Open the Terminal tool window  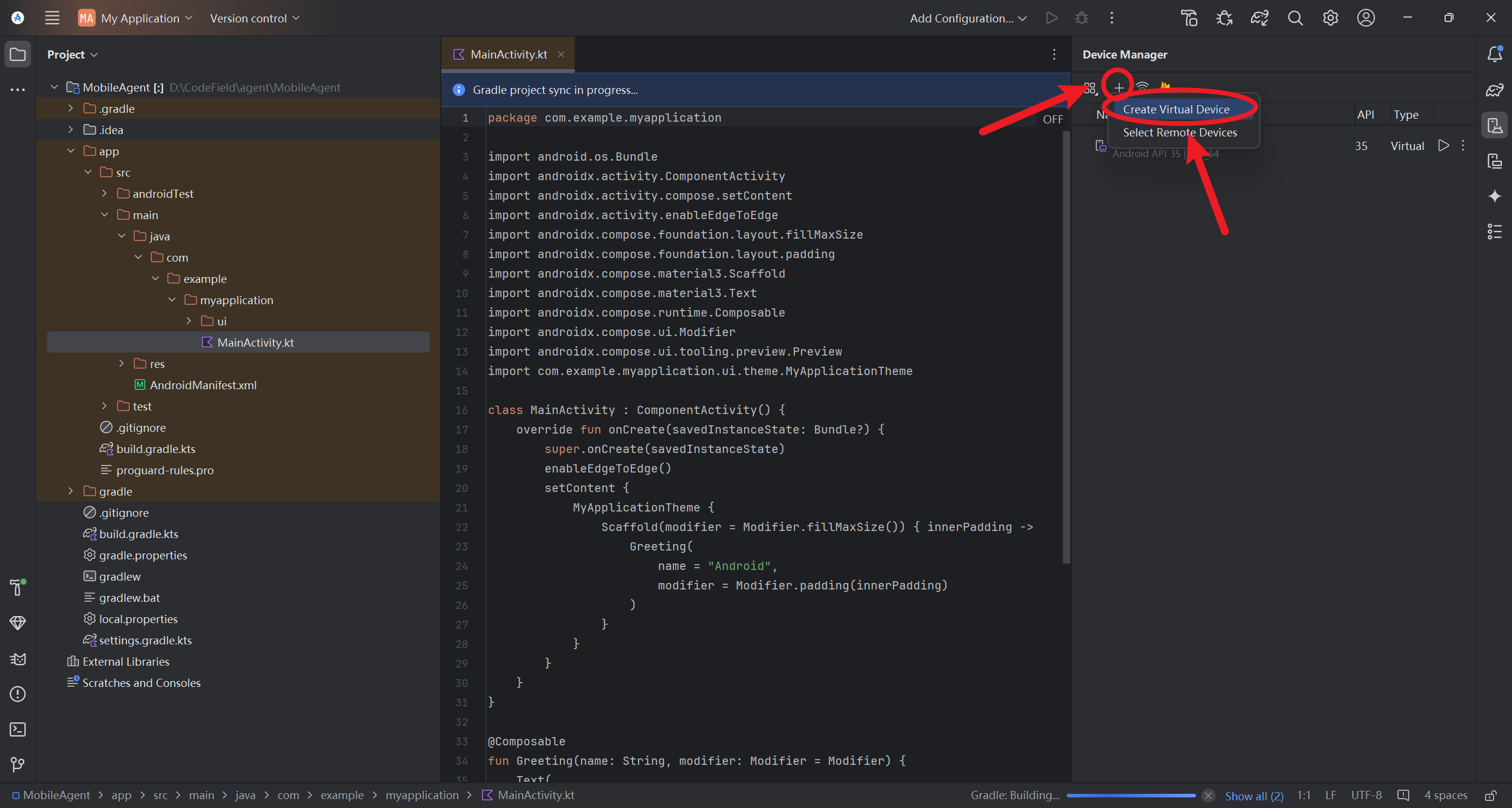click(x=18, y=729)
